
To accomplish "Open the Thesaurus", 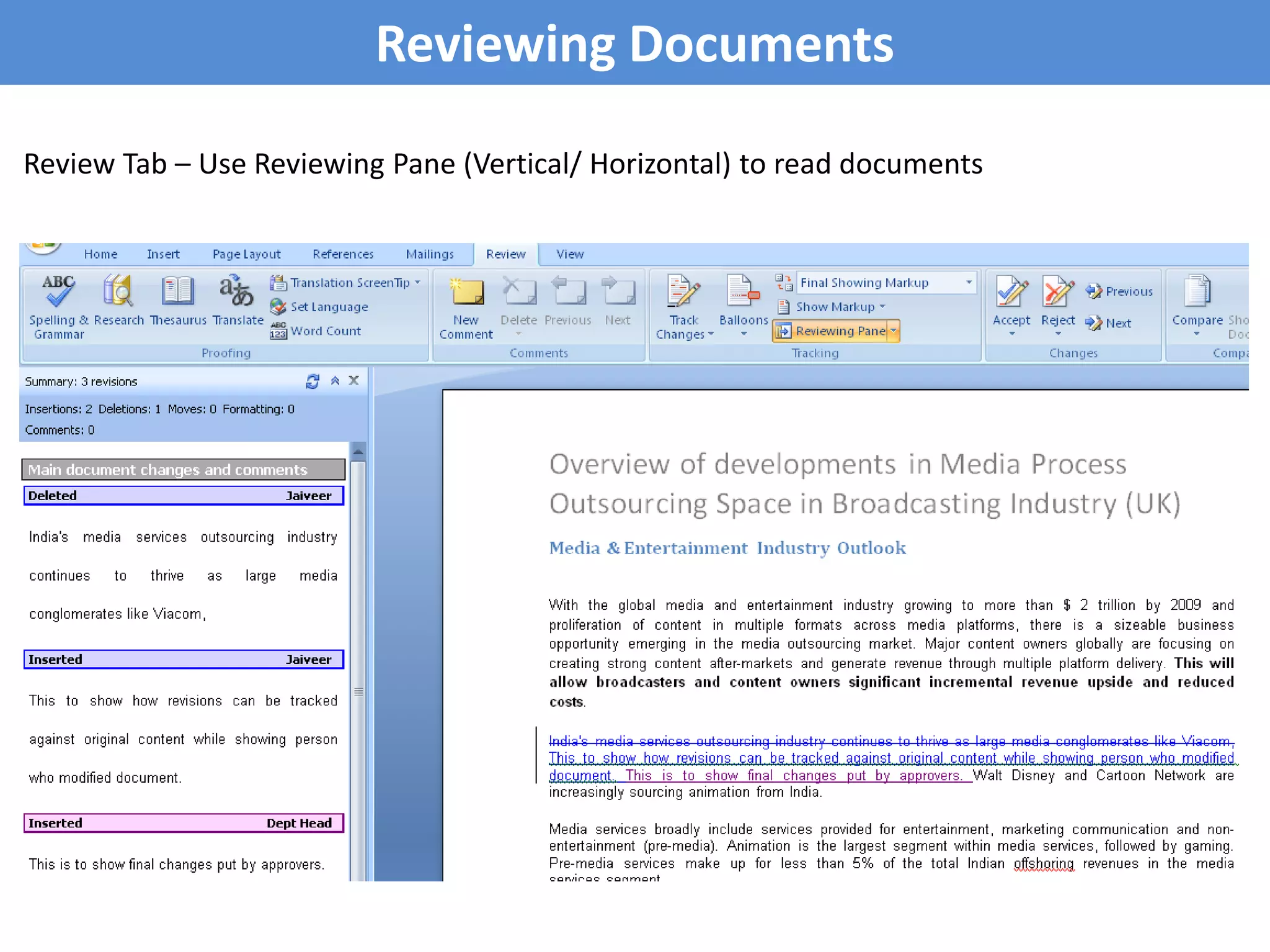I will [178, 301].
